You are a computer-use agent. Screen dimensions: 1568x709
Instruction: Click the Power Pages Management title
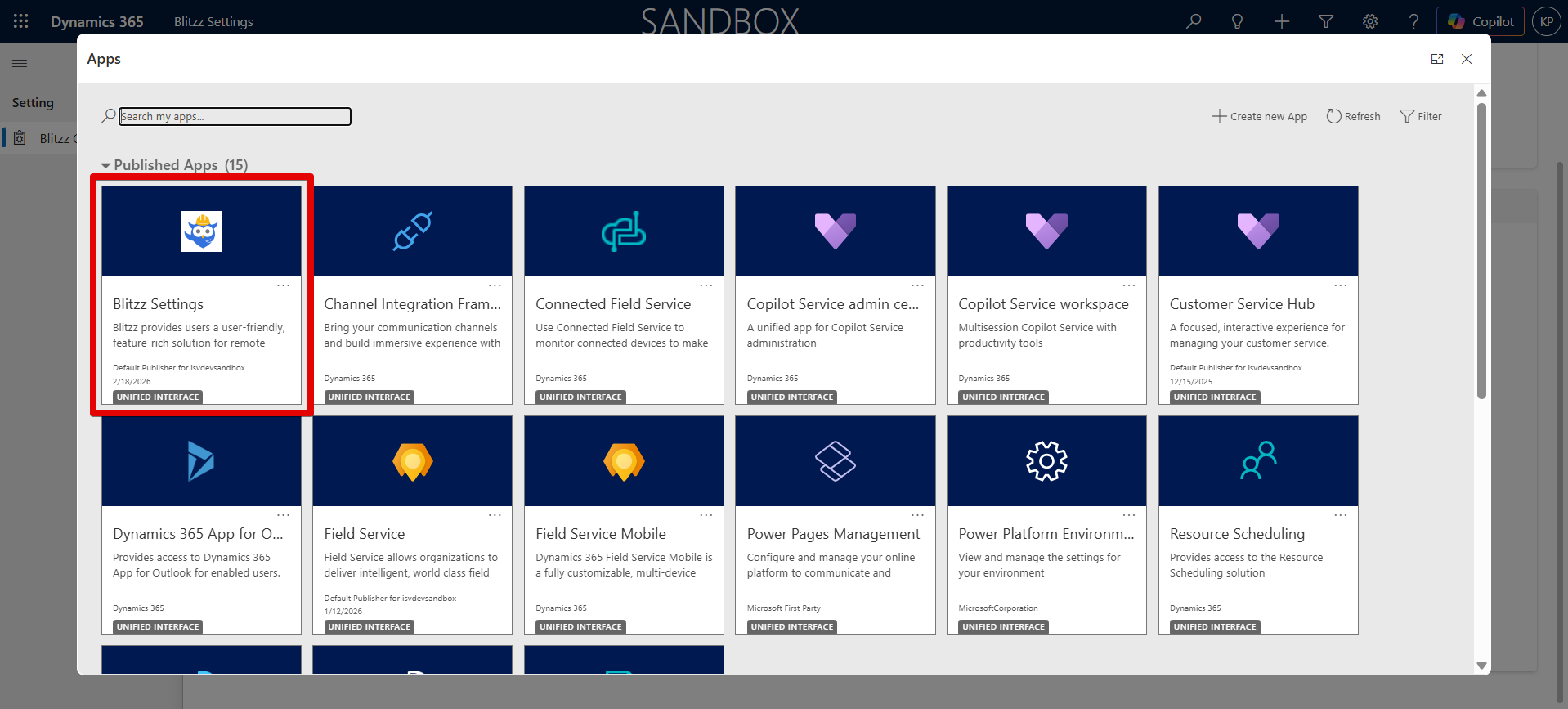pos(833,534)
